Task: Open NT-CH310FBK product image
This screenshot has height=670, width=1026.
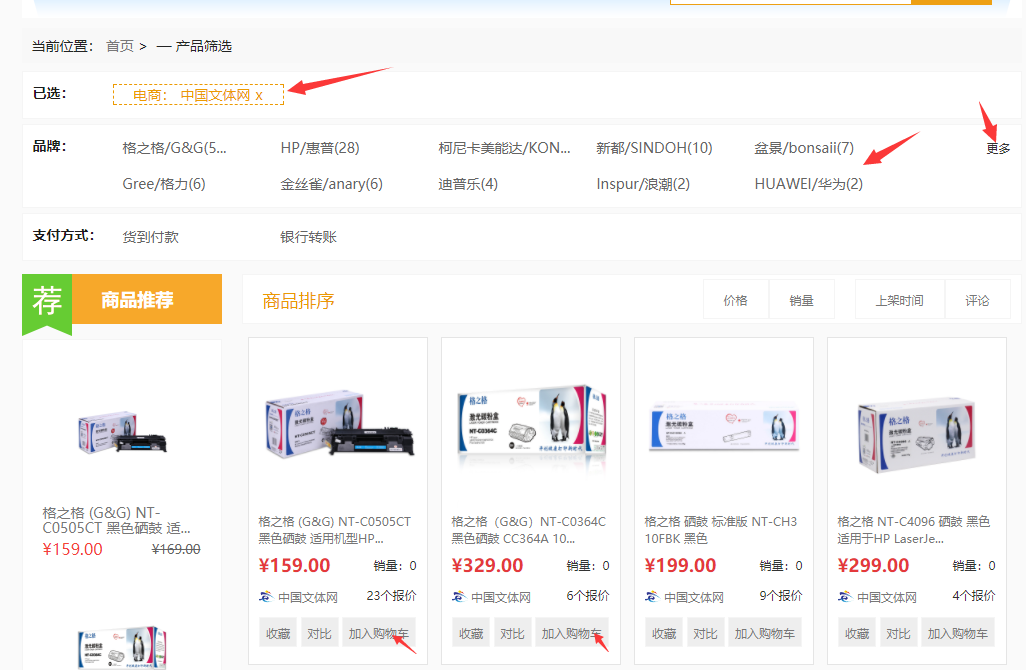Action: pyautogui.click(x=723, y=427)
